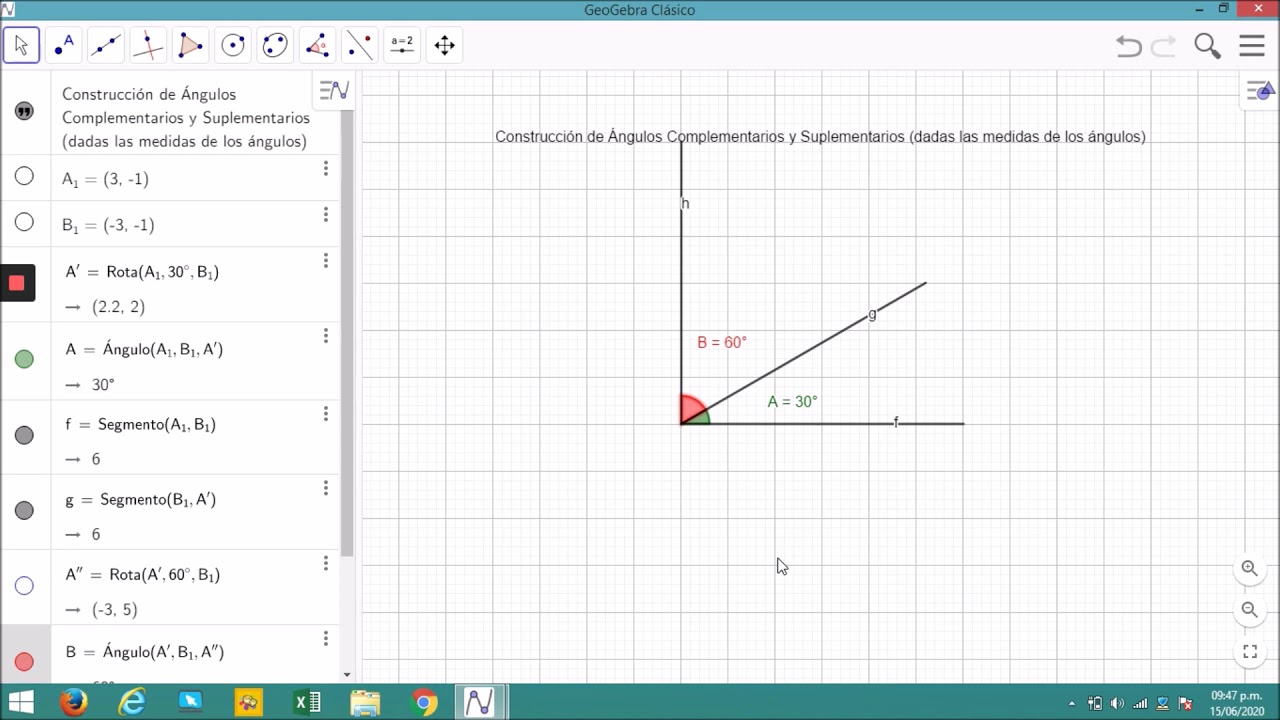
Task: Select the f = Segmento(A₁, B₁) definition
Action: click(141, 425)
